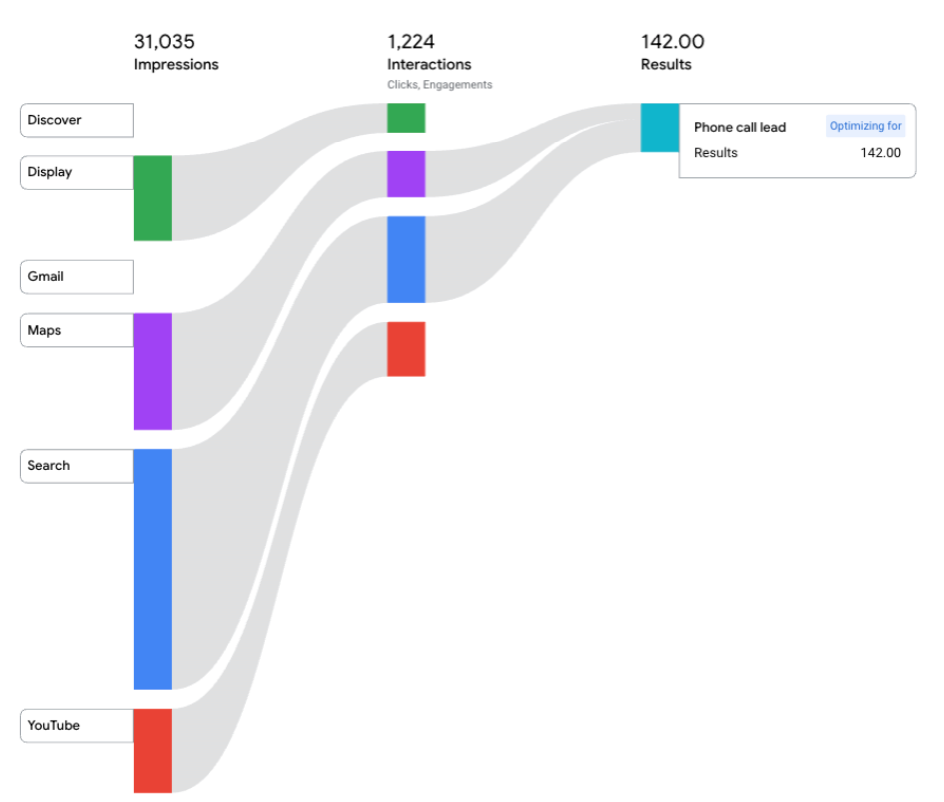
Task: Click the teal Results bar
Action: (x=659, y=128)
